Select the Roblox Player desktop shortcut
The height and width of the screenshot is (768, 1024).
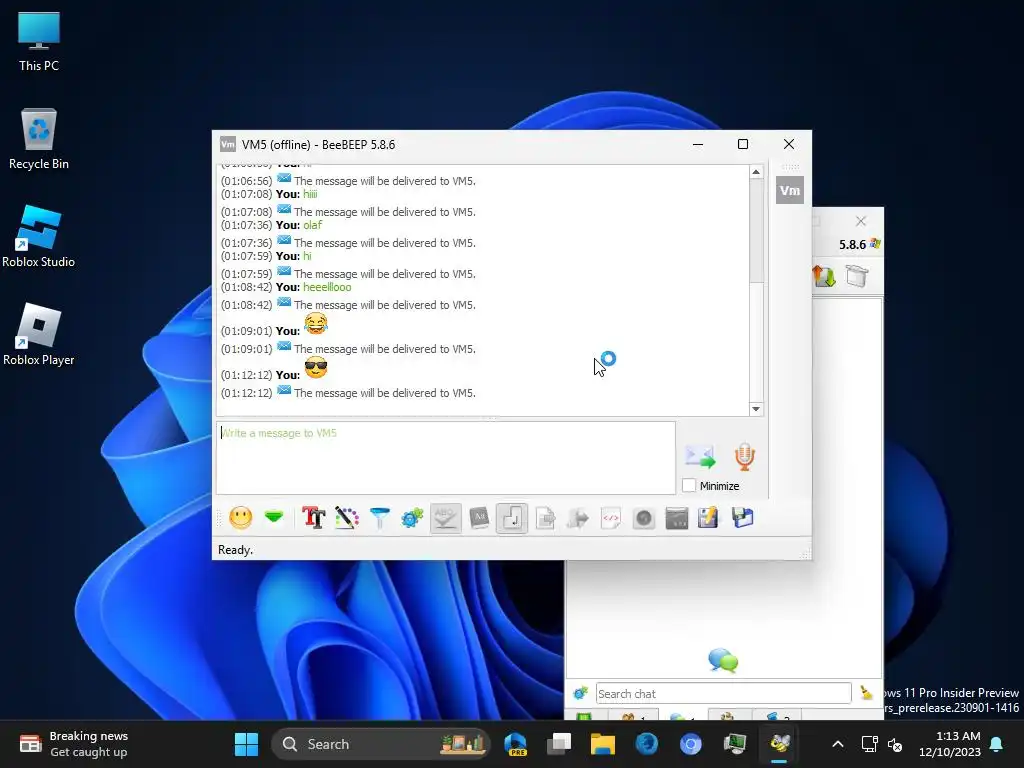pyautogui.click(x=39, y=334)
